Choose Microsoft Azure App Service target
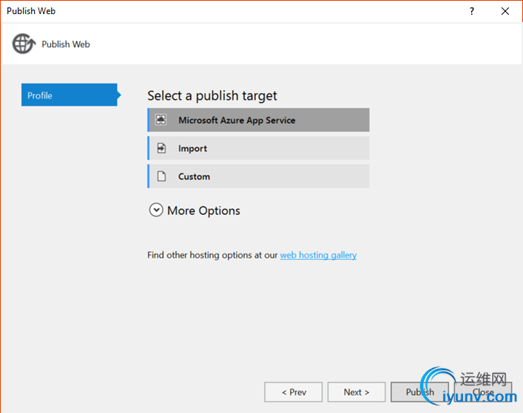The image size is (523, 413). pos(258,120)
